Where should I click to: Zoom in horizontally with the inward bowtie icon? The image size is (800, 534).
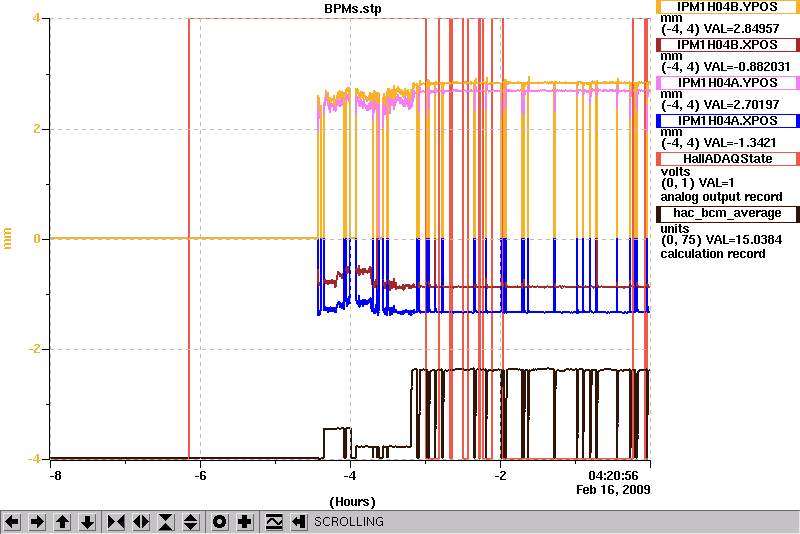[x=116, y=522]
